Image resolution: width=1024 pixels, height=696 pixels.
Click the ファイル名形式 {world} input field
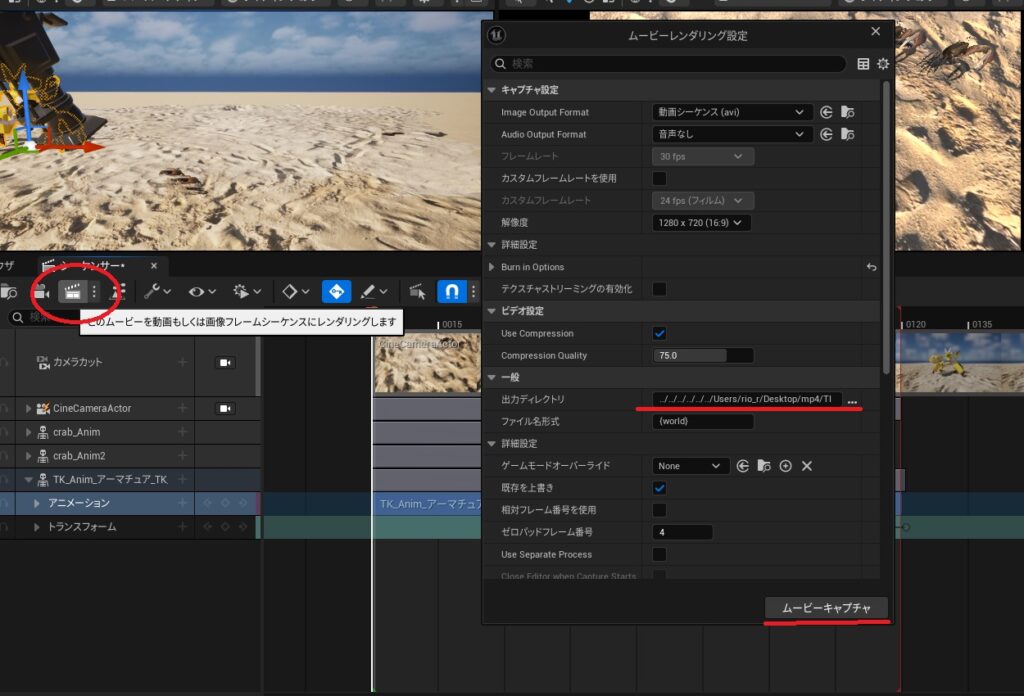coord(703,422)
